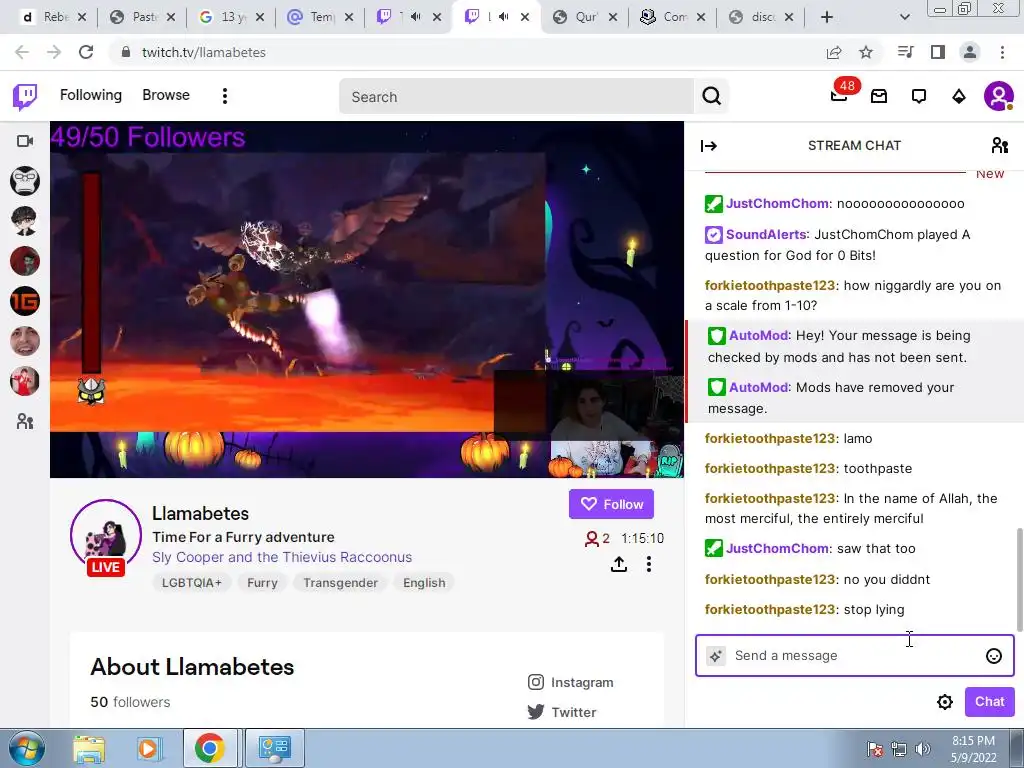Screen dimensions: 1024x768
Task: Click the browser share page icon
Action: click(x=834, y=52)
